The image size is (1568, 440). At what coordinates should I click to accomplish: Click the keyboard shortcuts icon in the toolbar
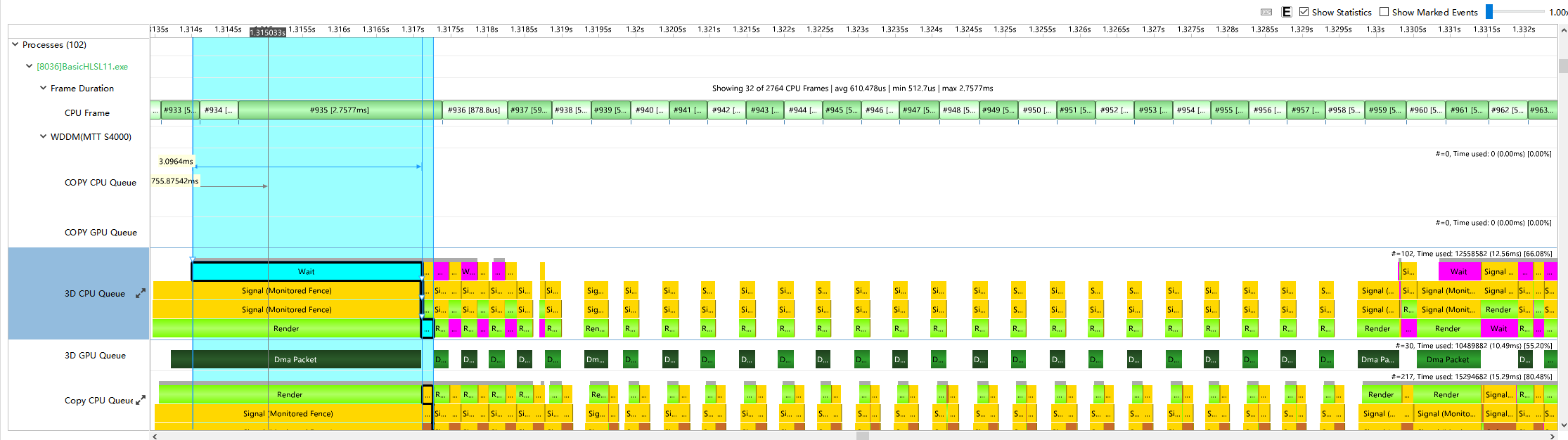click(1266, 12)
